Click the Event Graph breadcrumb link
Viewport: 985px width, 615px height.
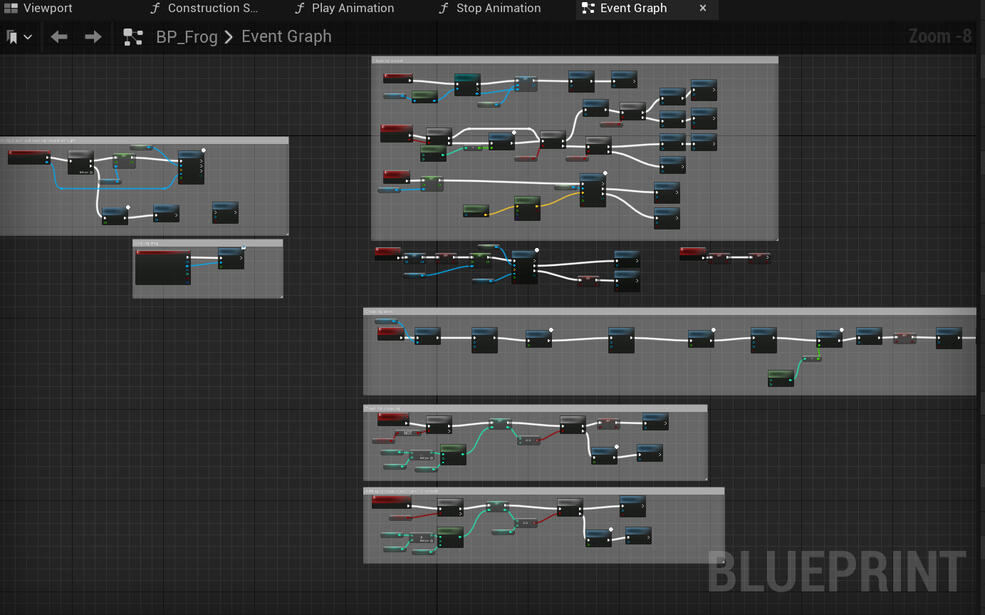[286, 36]
